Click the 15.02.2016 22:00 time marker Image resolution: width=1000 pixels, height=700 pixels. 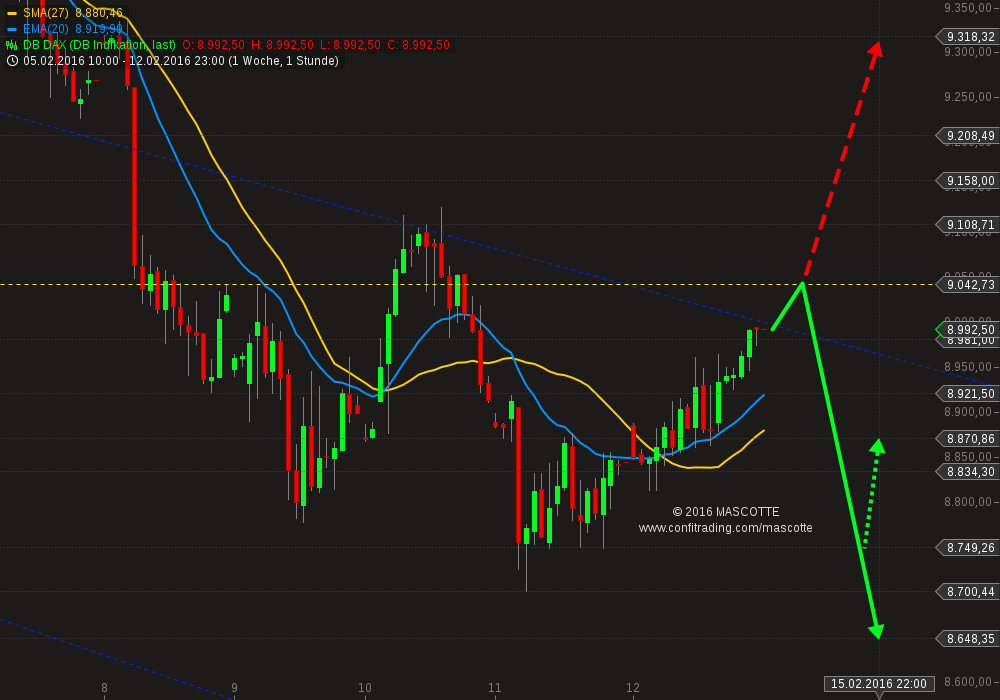pyautogui.click(x=879, y=683)
